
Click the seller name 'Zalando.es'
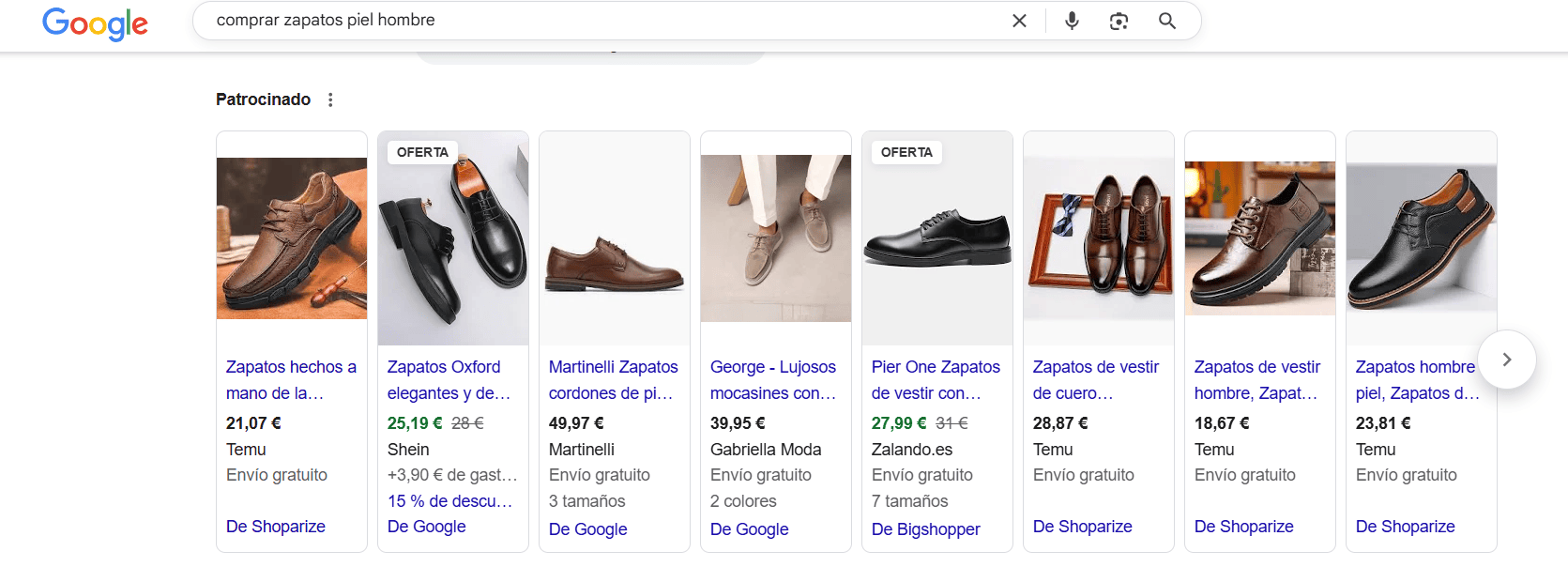point(912,450)
